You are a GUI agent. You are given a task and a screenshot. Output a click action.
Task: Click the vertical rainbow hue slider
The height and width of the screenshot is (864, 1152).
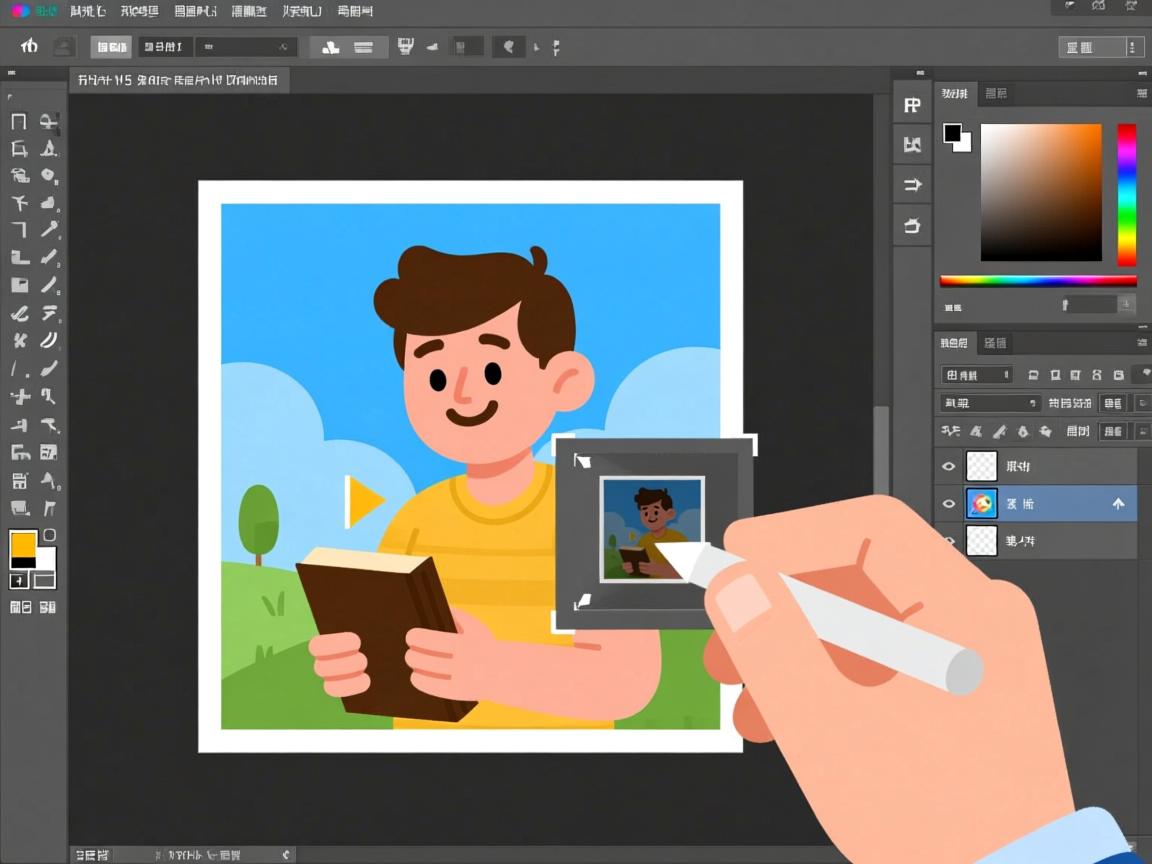(x=1127, y=194)
